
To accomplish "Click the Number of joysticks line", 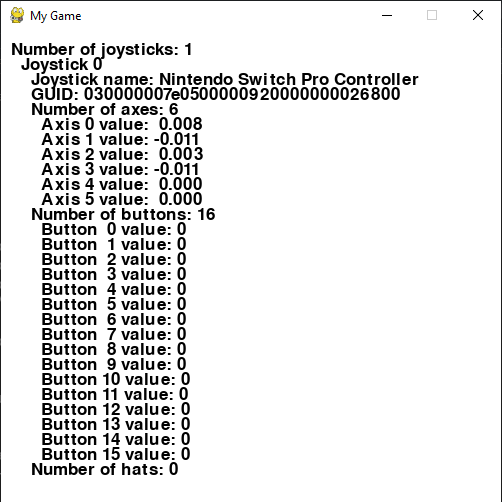I will (x=102, y=50).
